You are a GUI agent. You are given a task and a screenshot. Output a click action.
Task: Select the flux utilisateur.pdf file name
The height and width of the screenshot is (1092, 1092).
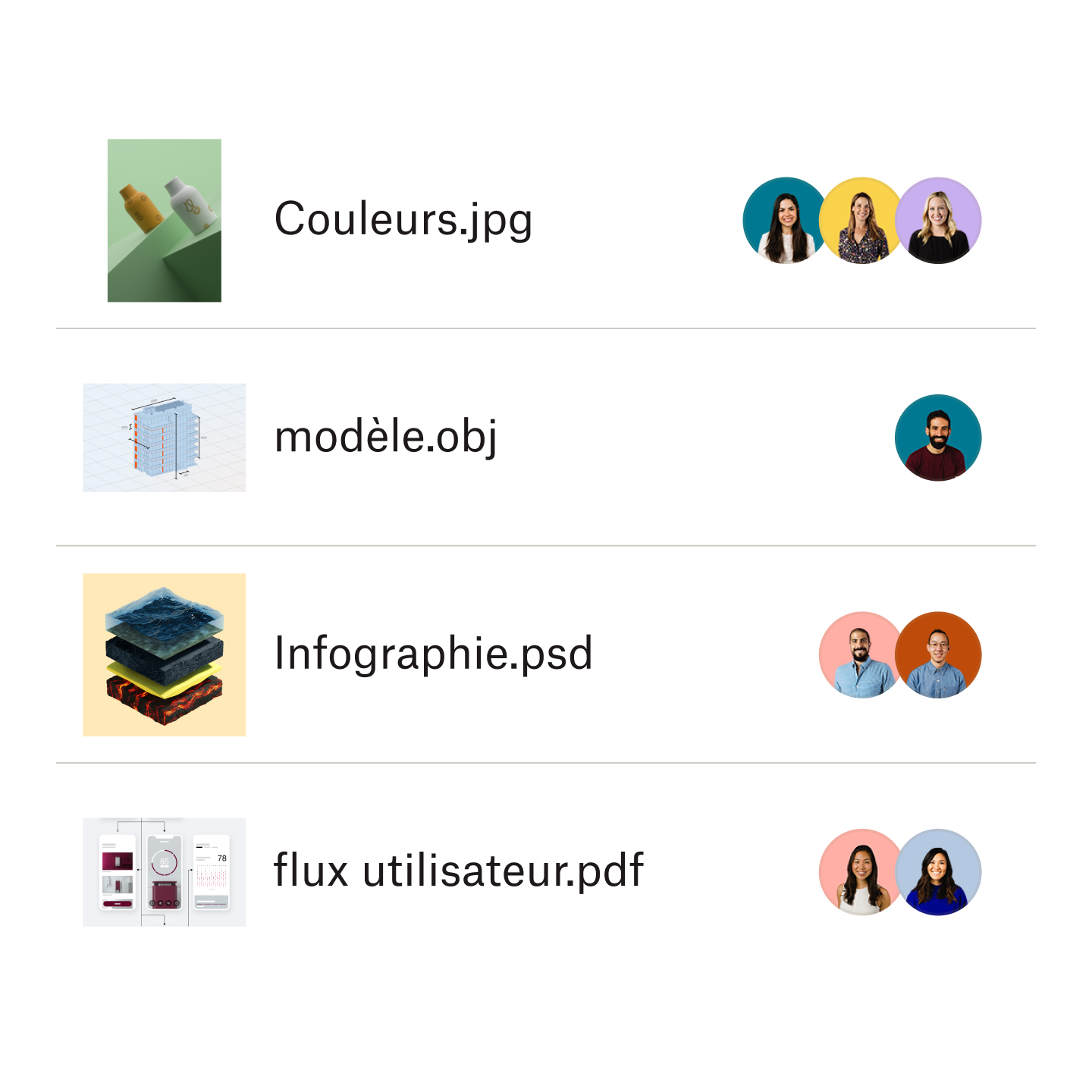(458, 871)
